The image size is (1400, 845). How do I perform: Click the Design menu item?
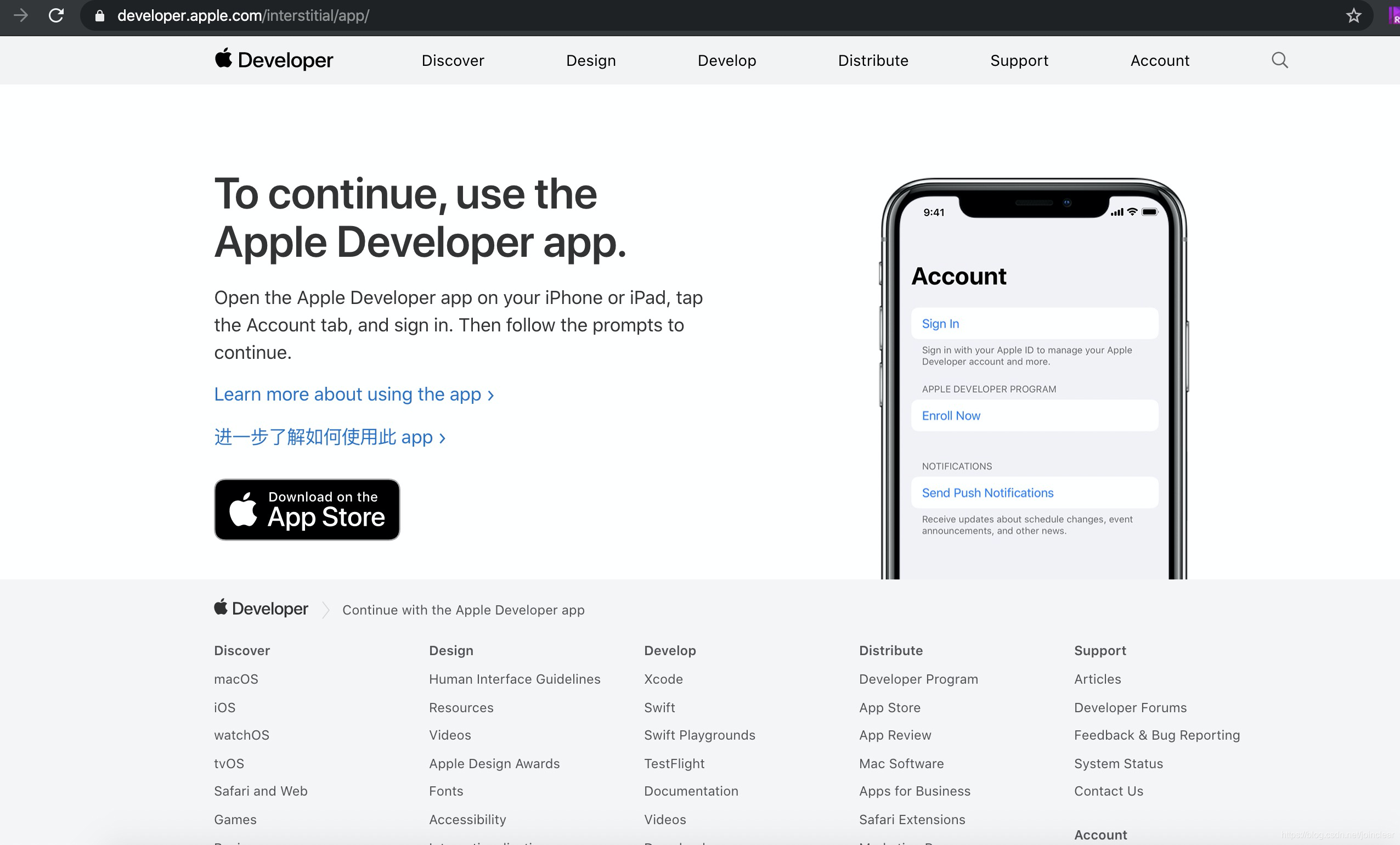[591, 60]
